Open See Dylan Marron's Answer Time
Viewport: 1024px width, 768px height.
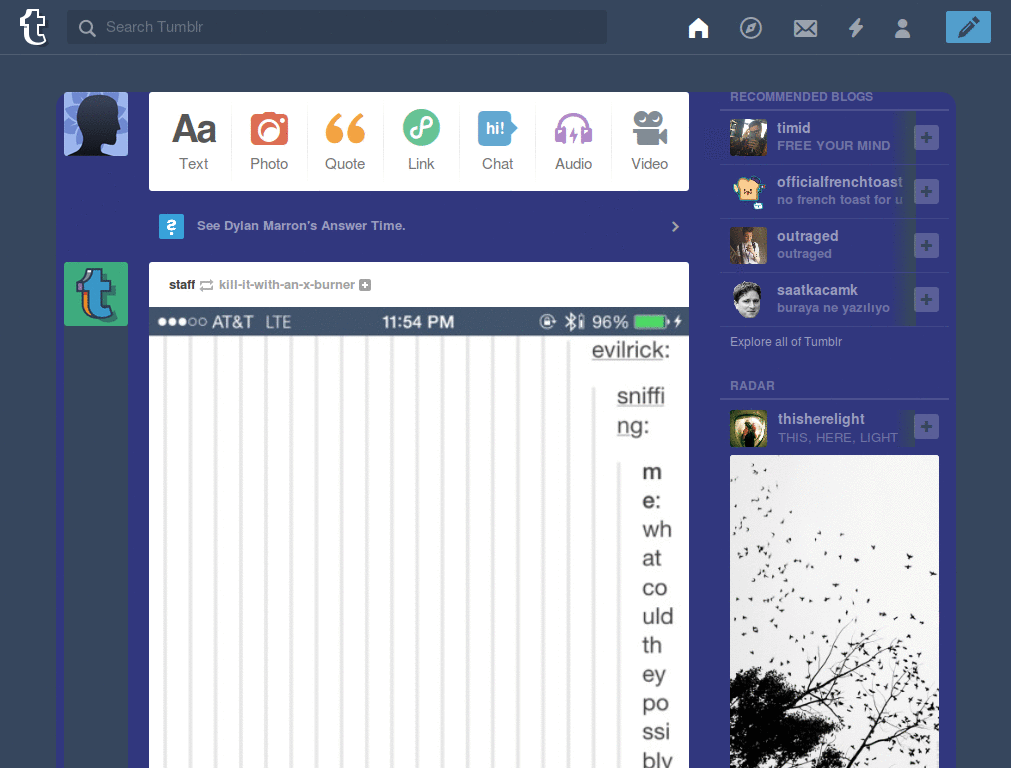[301, 225]
